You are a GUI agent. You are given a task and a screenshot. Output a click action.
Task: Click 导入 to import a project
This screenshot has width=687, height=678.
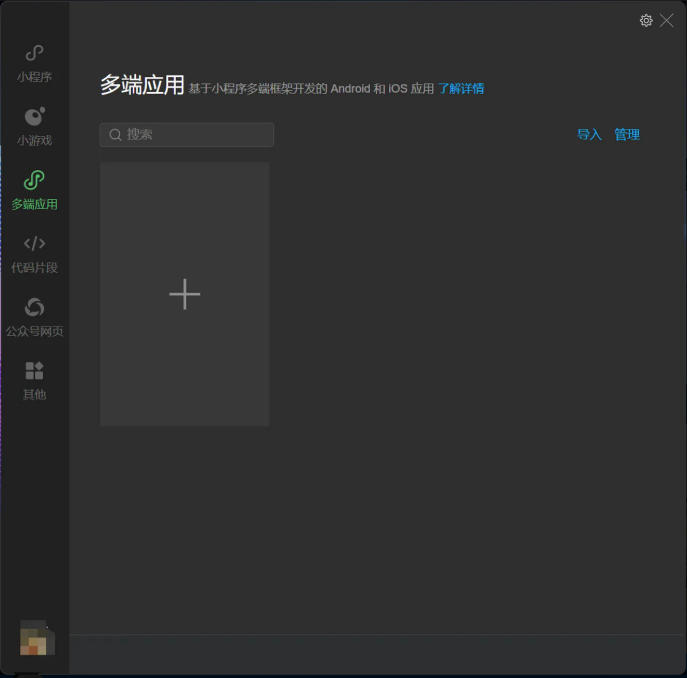pos(589,135)
